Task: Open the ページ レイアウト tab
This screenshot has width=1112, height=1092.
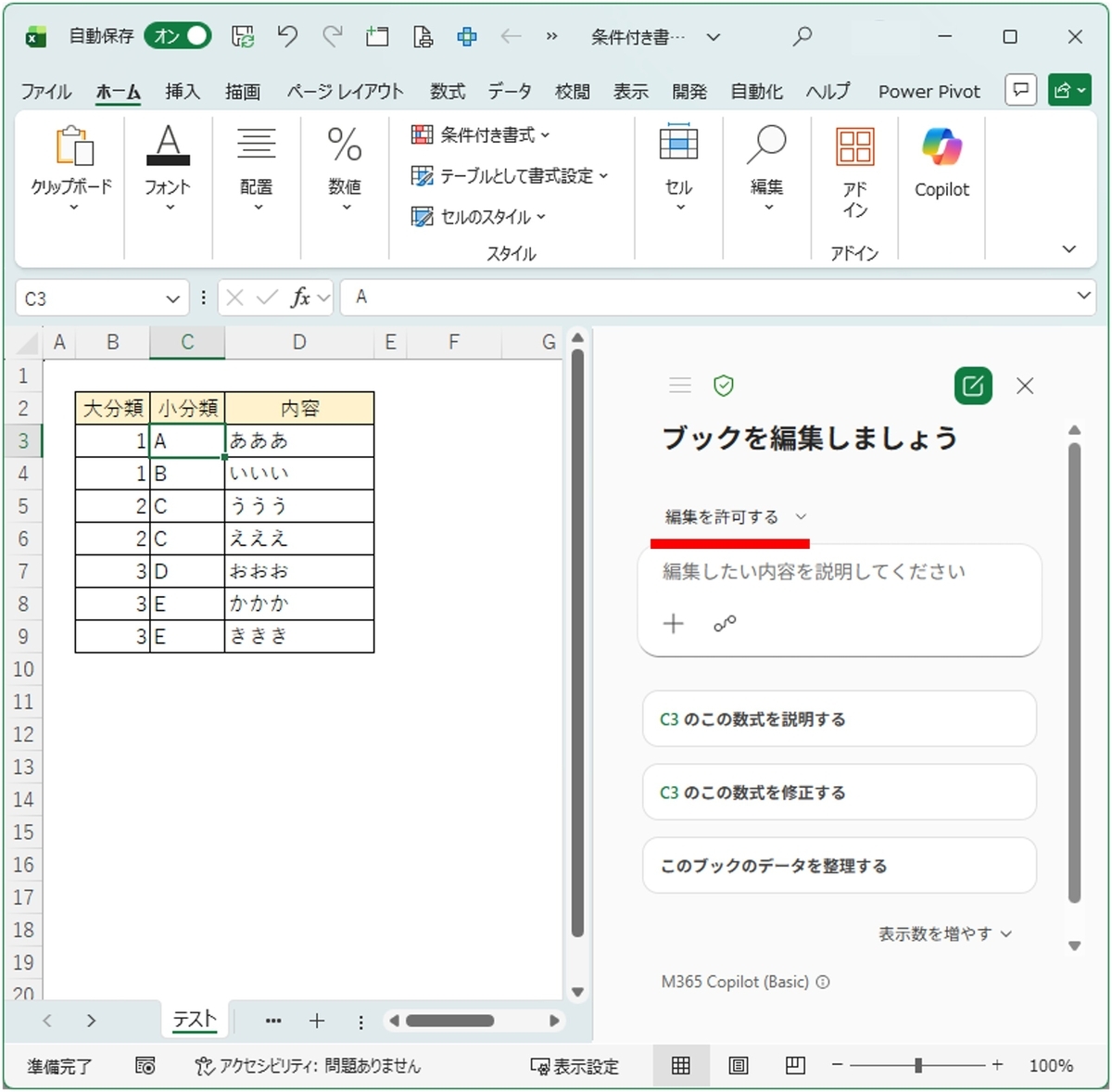Action: pos(345,91)
